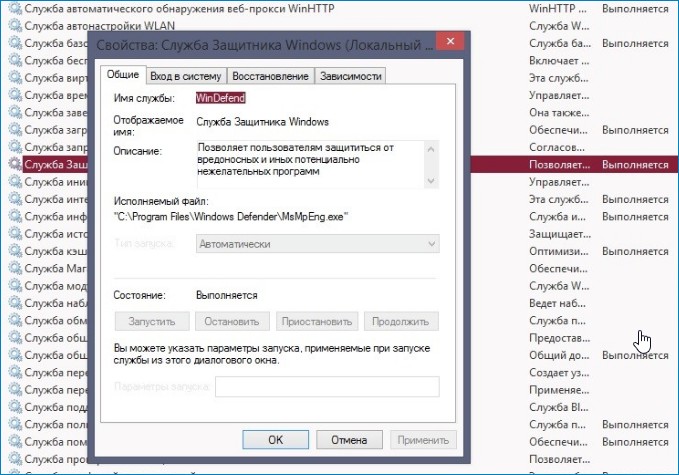Click gear icon beside Служба автонастройки WLAN
Viewport: 679px width, 475px height.
point(13,25)
